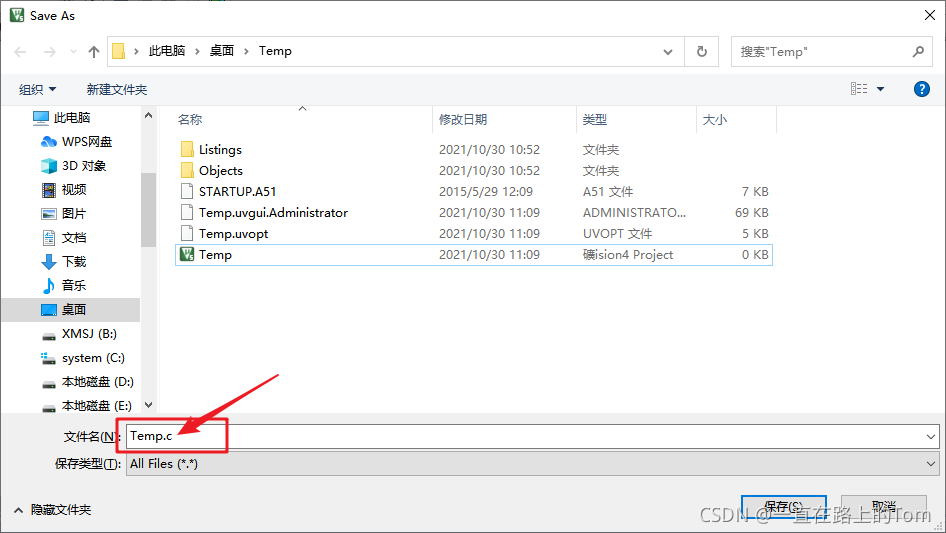The height and width of the screenshot is (533, 946).
Task: Click the Forward navigation arrow
Action: tap(49, 52)
